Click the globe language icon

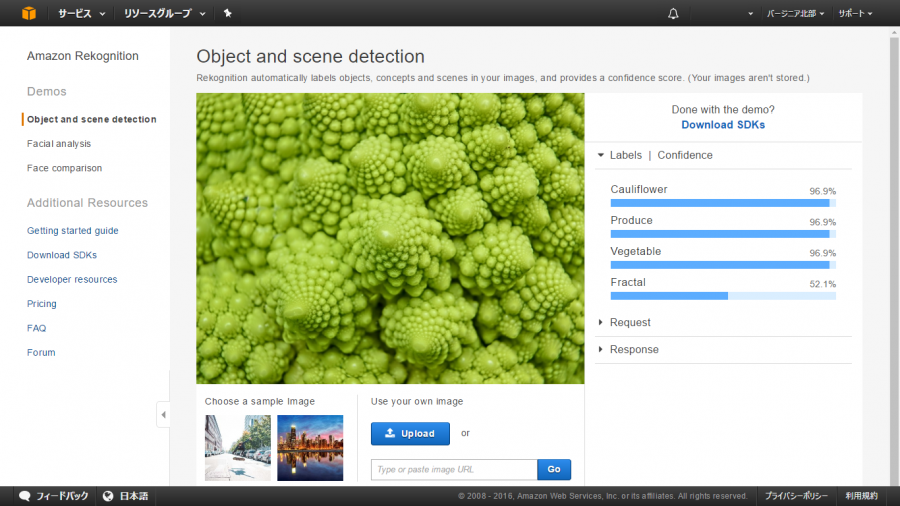(108, 496)
